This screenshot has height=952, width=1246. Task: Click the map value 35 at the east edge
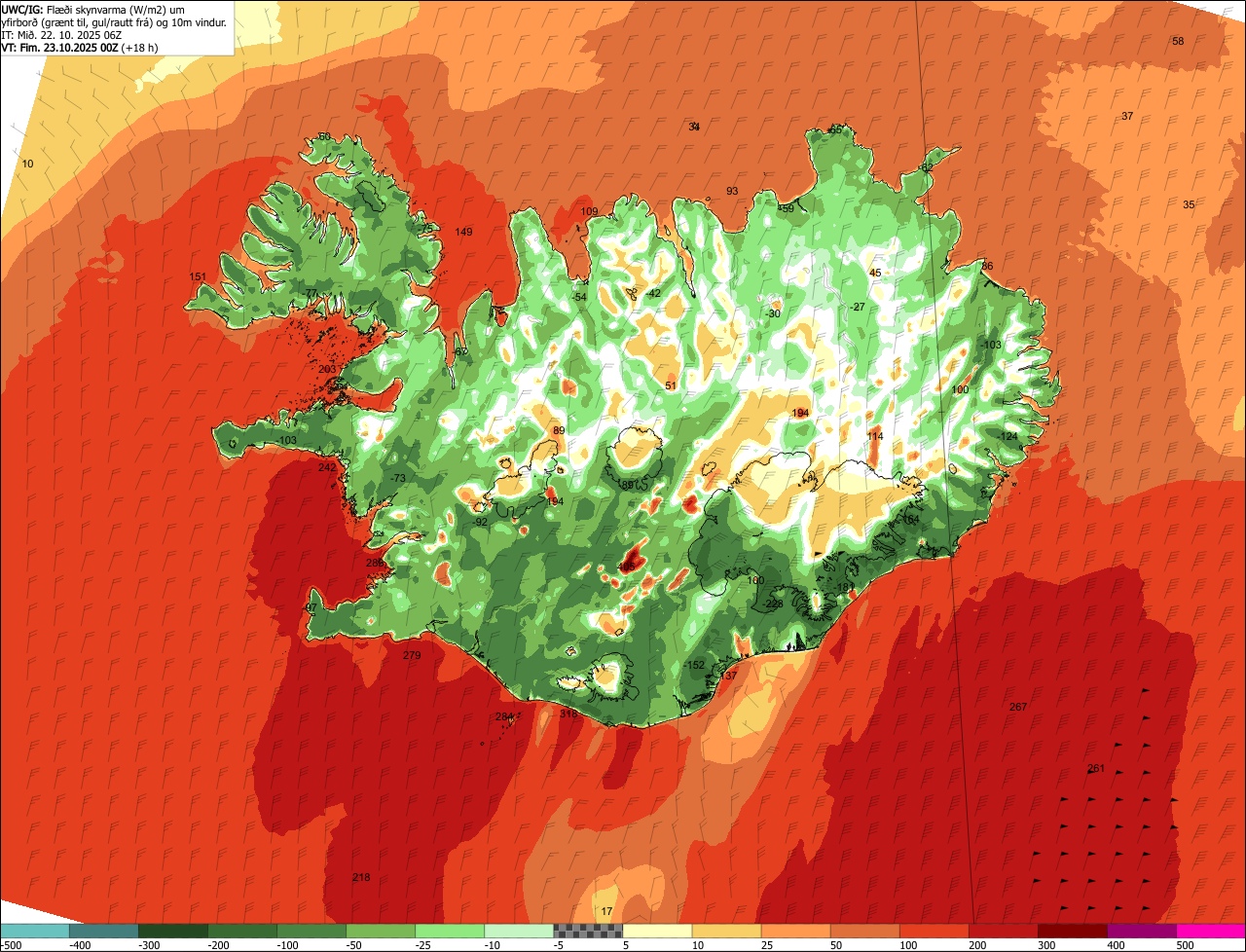coord(1189,204)
